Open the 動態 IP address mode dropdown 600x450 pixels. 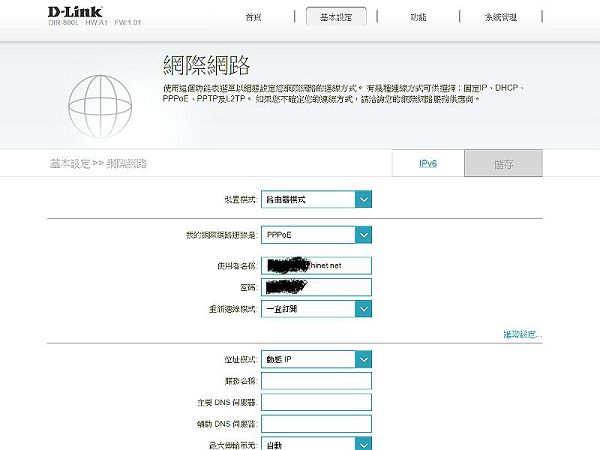[x=316, y=359]
